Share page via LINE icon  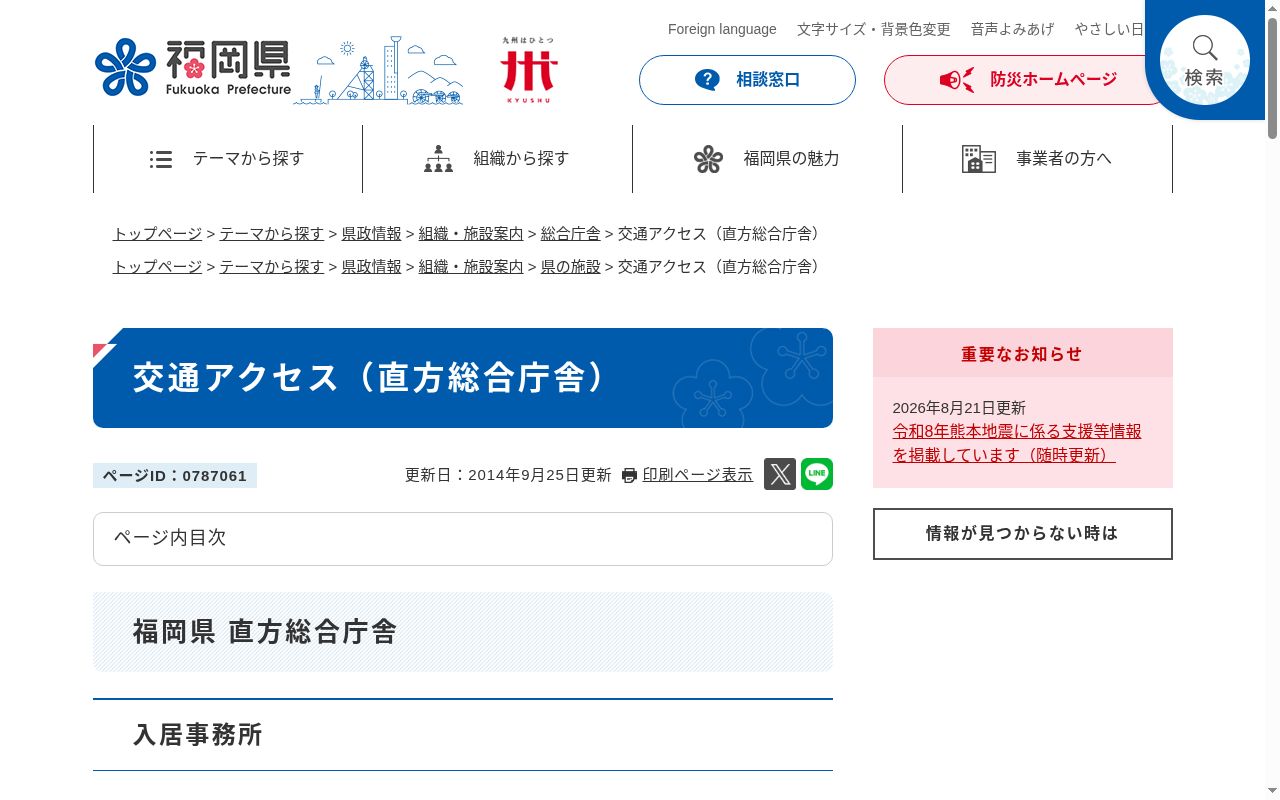[817, 474]
